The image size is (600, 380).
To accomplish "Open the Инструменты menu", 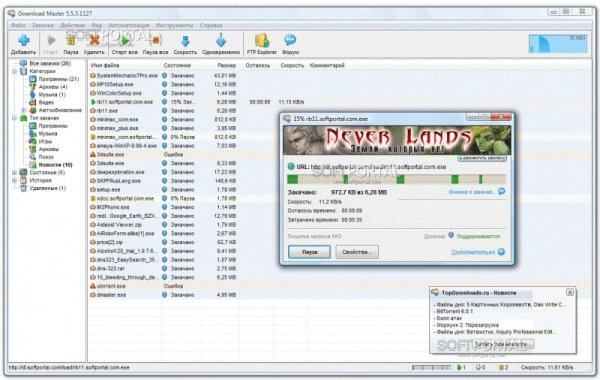I will (174, 25).
